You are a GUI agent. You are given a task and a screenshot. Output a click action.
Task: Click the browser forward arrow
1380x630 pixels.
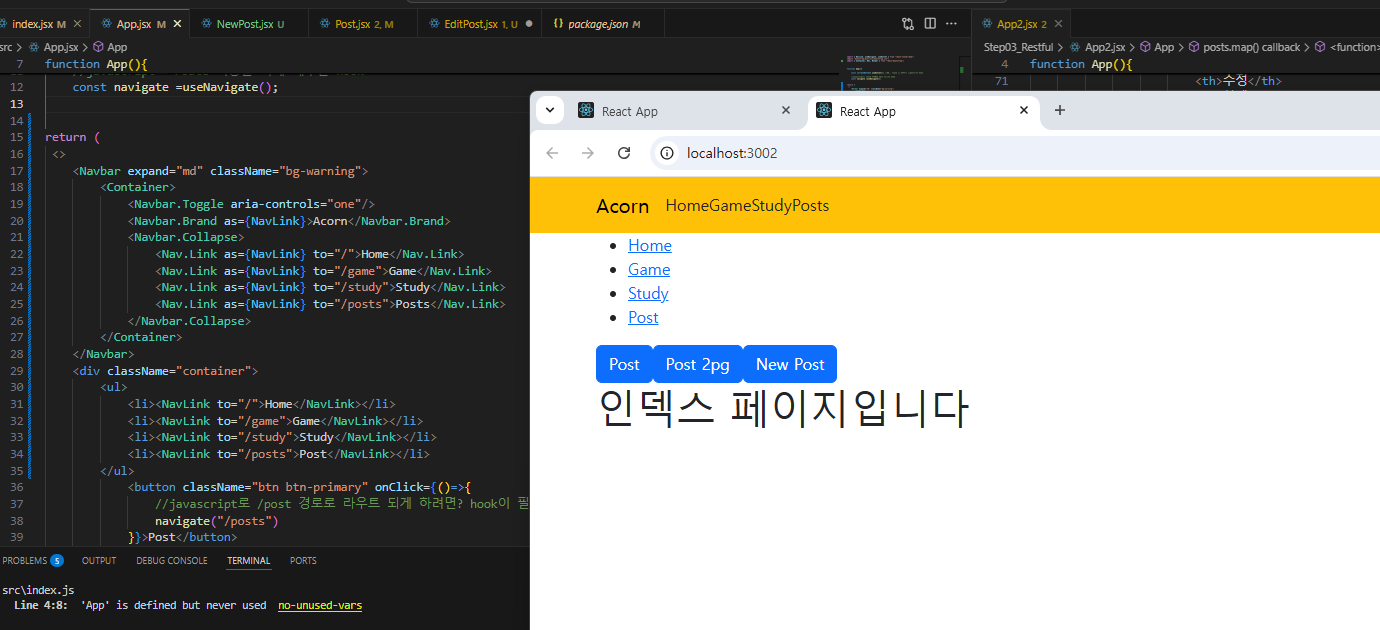(x=588, y=153)
